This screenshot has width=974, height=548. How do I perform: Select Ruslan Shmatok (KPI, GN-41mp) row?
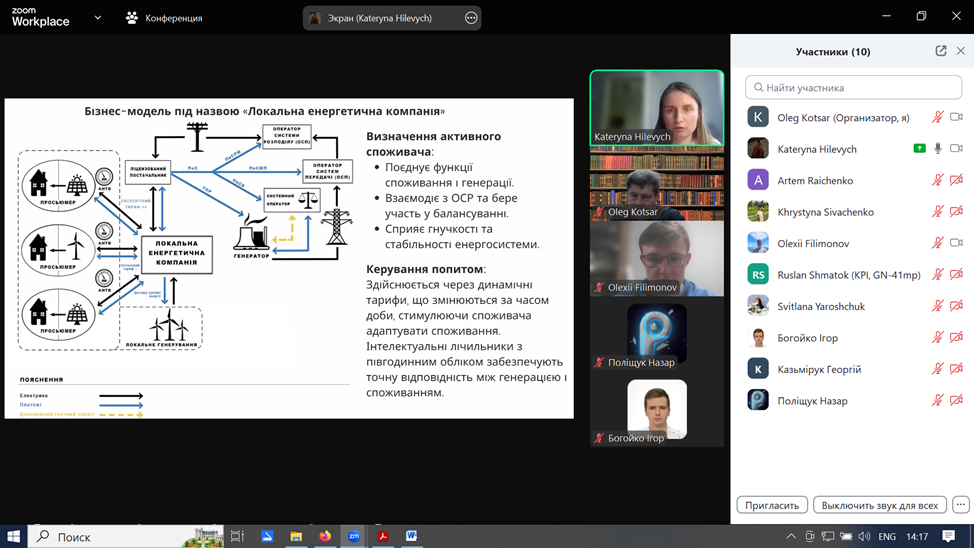pos(853,275)
